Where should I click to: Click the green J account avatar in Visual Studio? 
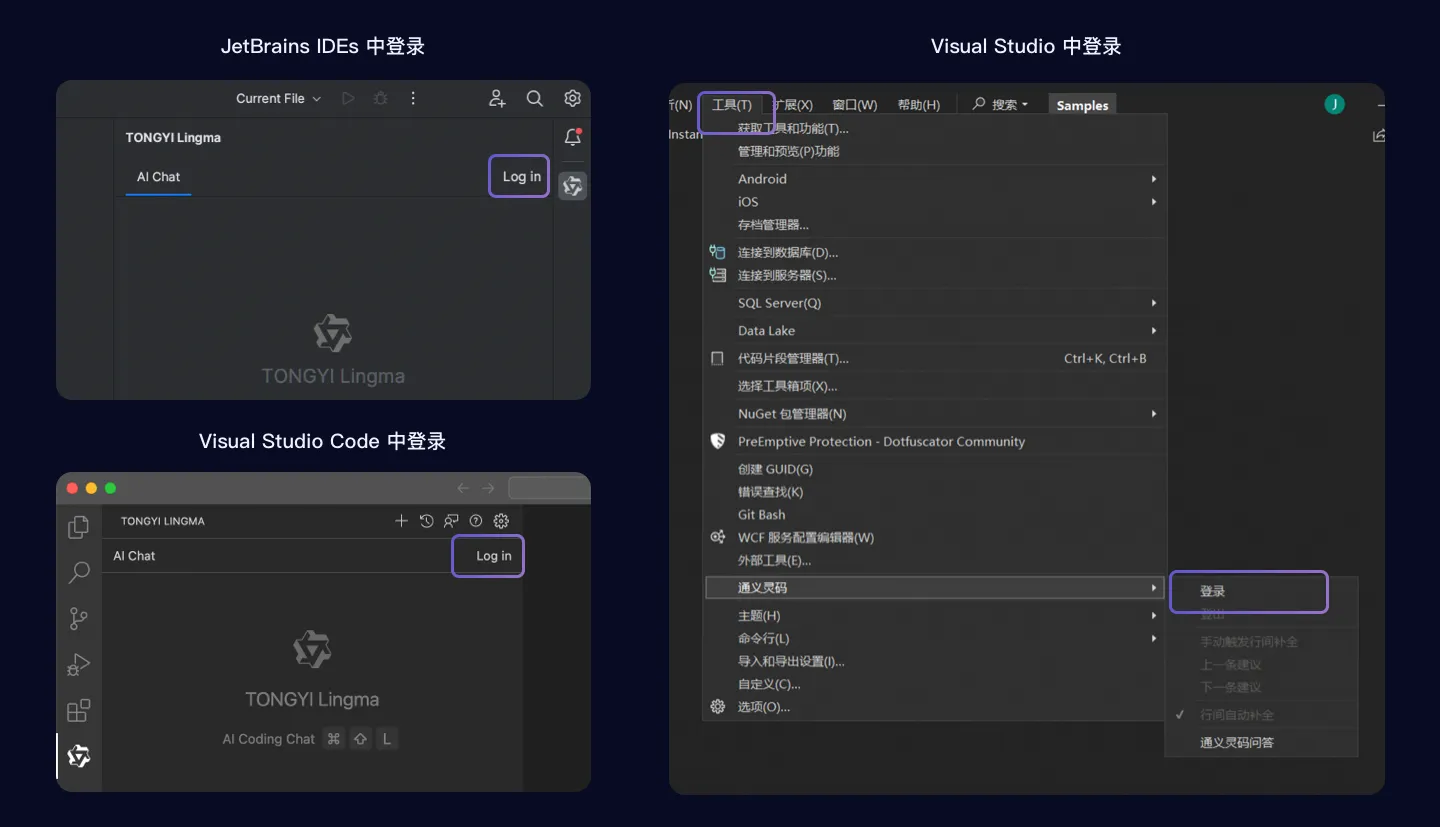click(1334, 104)
